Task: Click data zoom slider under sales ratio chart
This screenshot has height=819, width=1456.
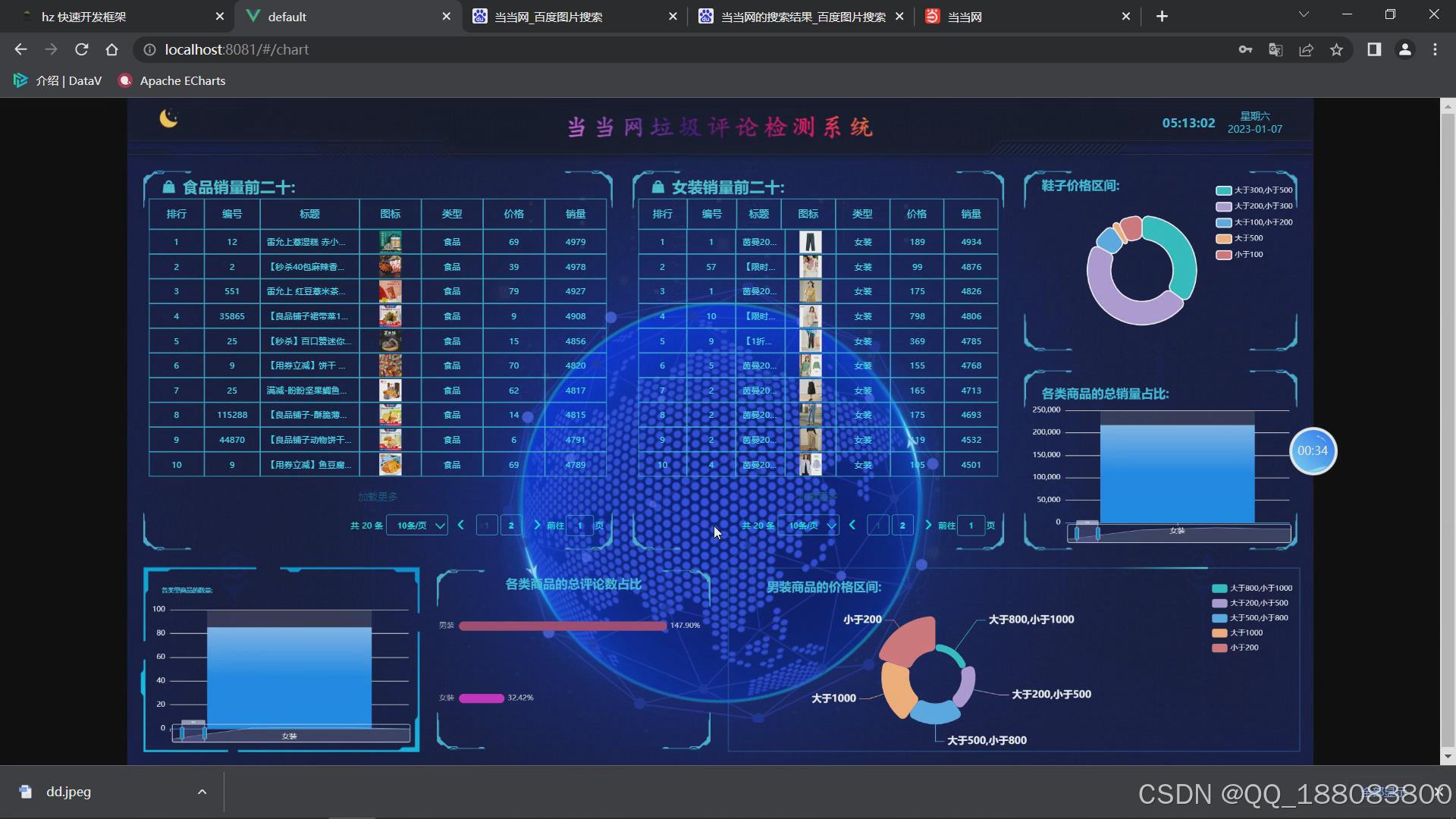Action: pos(1178,533)
